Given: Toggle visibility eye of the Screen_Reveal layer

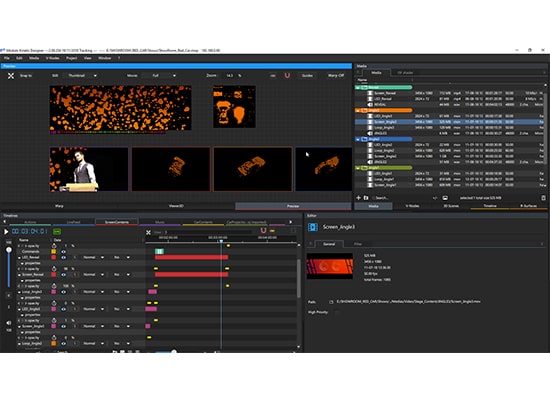Looking at the screenshot, I should point(63,275).
